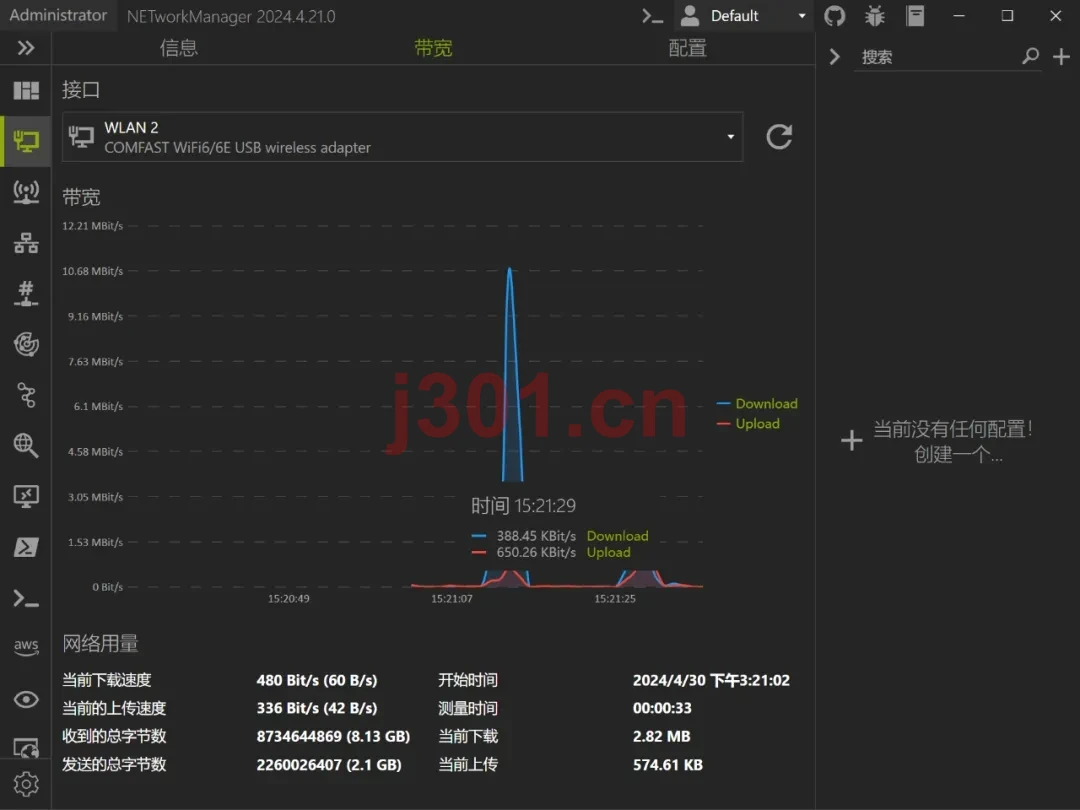Open the AWS Session Manager icon
The width and height of the screenshot is (1080, 810).
pos(25,647)
